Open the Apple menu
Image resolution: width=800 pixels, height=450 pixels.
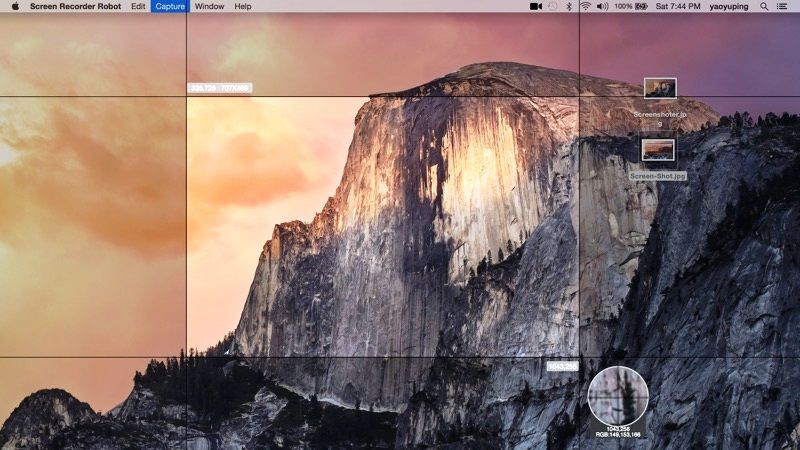click(15, 6)
